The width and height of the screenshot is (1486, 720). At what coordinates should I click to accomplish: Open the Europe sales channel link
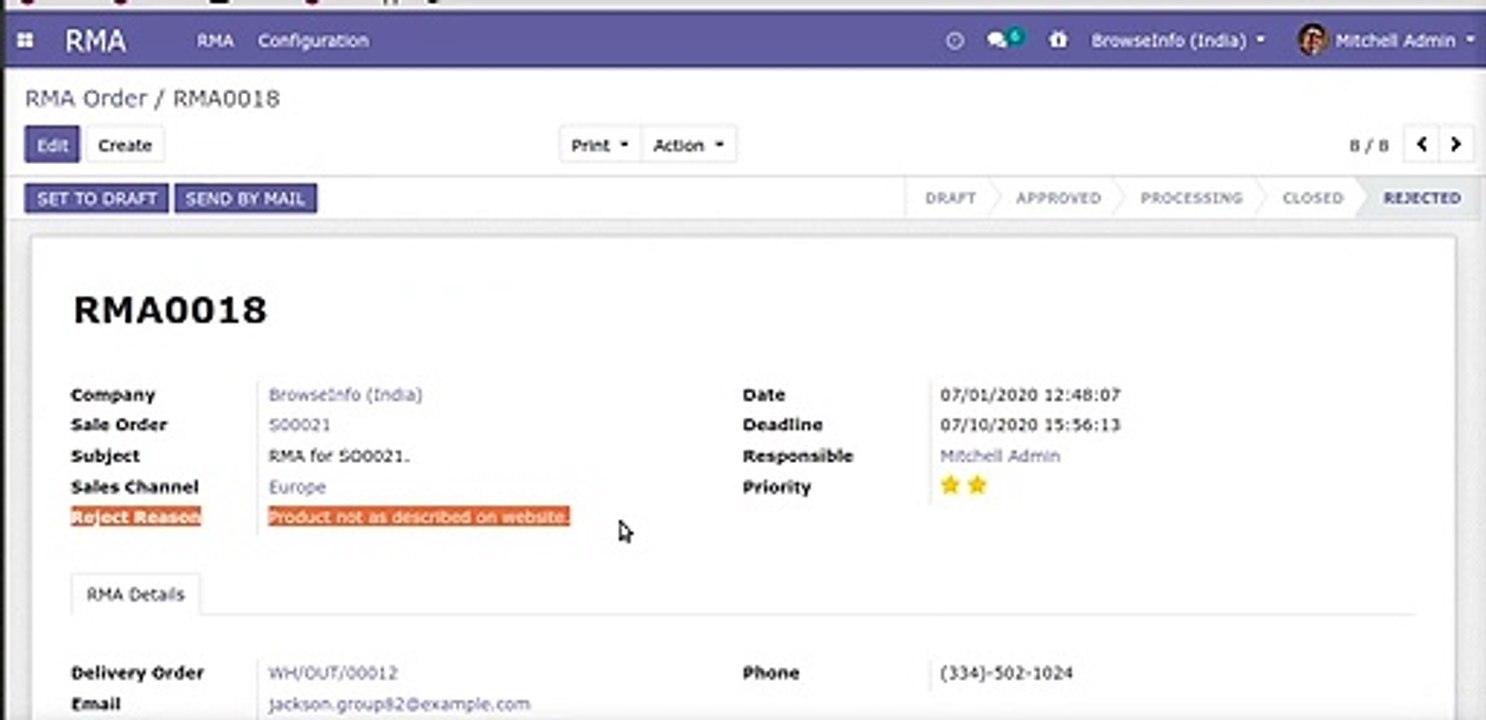tap(297, 487)
